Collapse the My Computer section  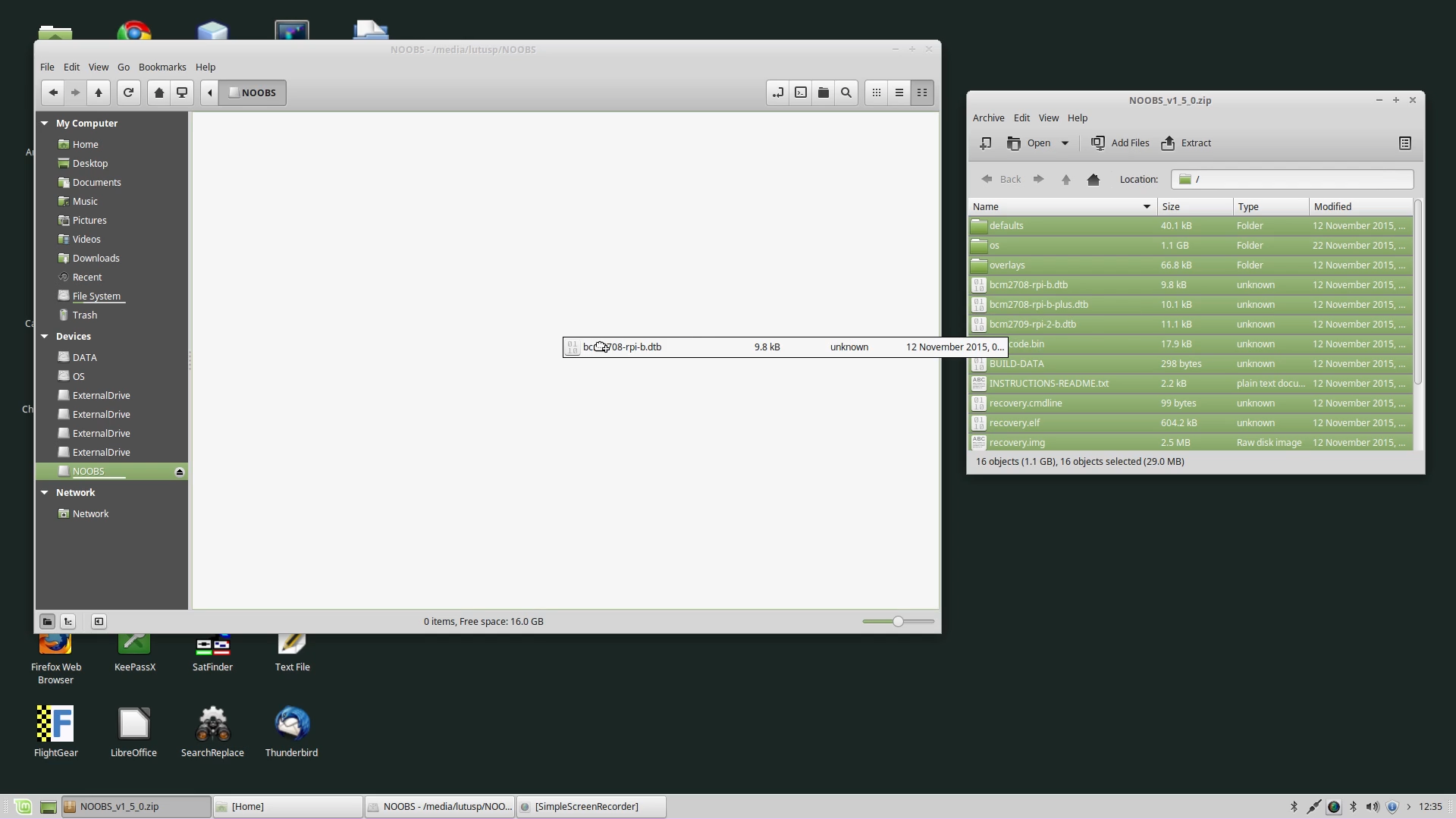click(x=45, y=123)
